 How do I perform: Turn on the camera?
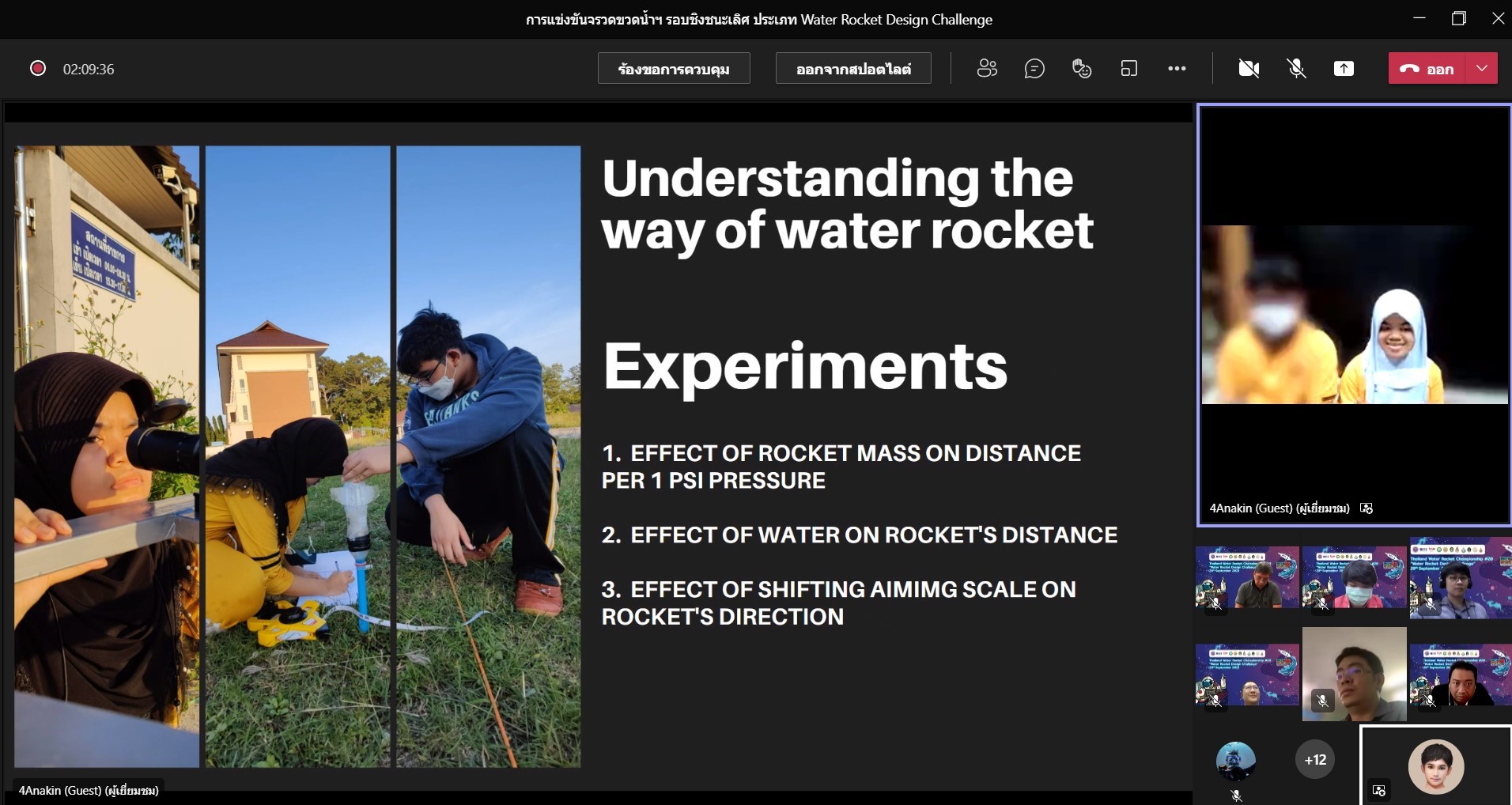[x=1249, y=69]
